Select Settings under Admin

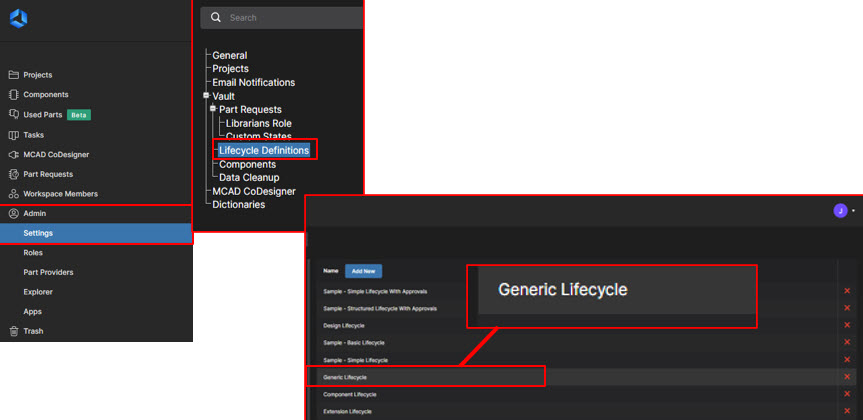[38, 233]
